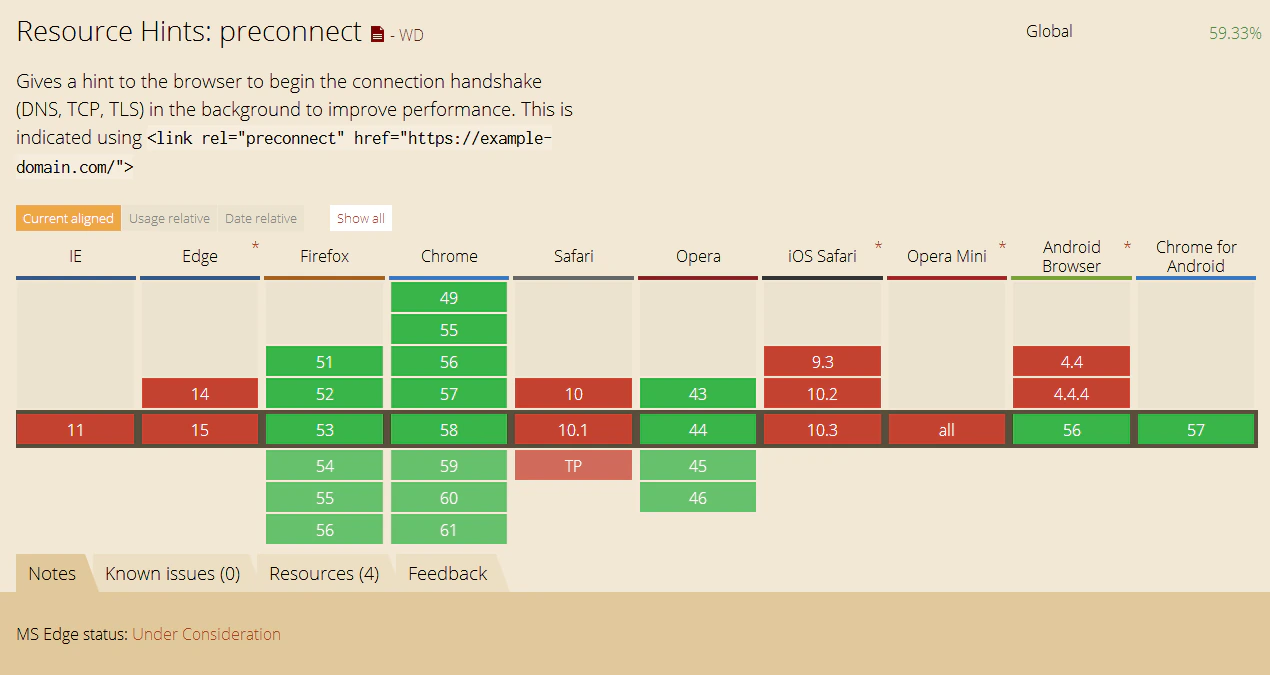
Task: Select the Safari 10 cell
Action: (574, 394)
